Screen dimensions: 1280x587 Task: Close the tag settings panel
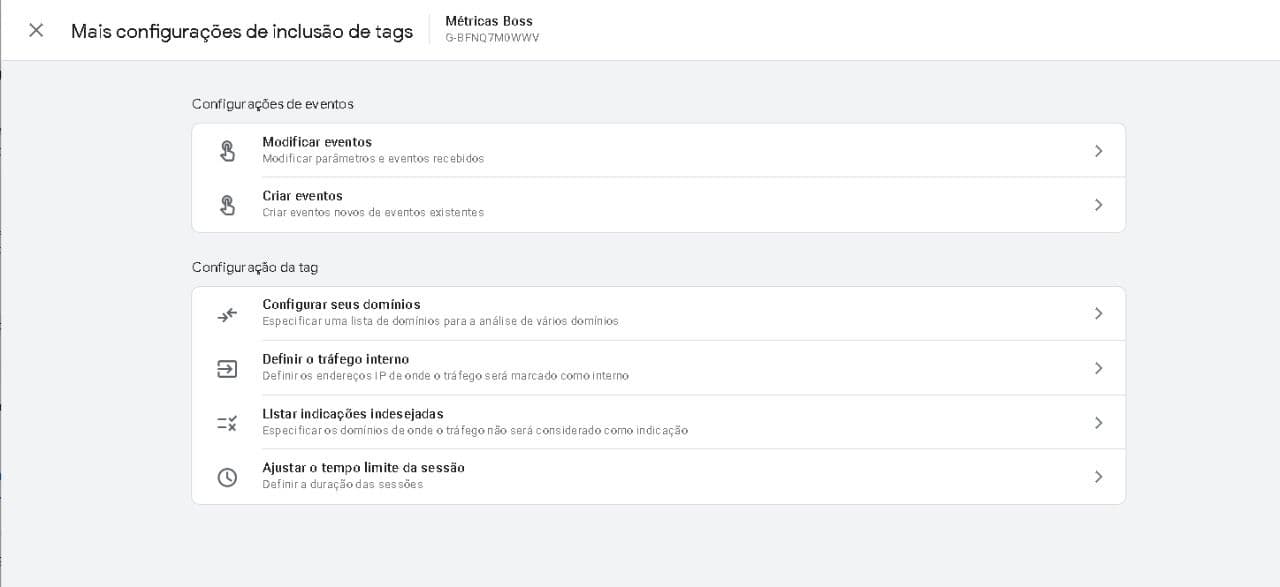pyautogui.click(x=36, y=30)
